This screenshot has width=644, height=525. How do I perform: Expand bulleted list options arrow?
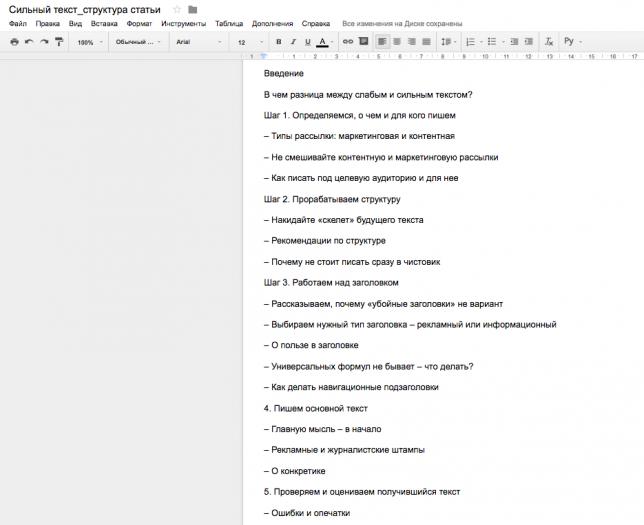click(503, 42)
